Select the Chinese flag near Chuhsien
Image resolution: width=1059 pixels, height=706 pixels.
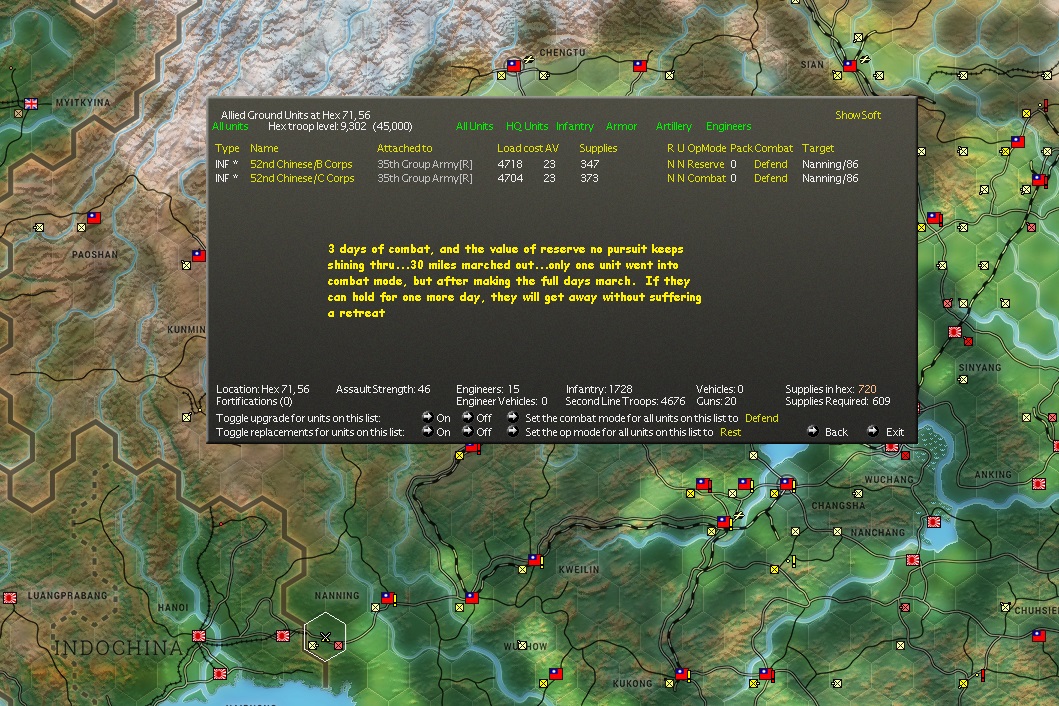click(x=1039, y=636)
